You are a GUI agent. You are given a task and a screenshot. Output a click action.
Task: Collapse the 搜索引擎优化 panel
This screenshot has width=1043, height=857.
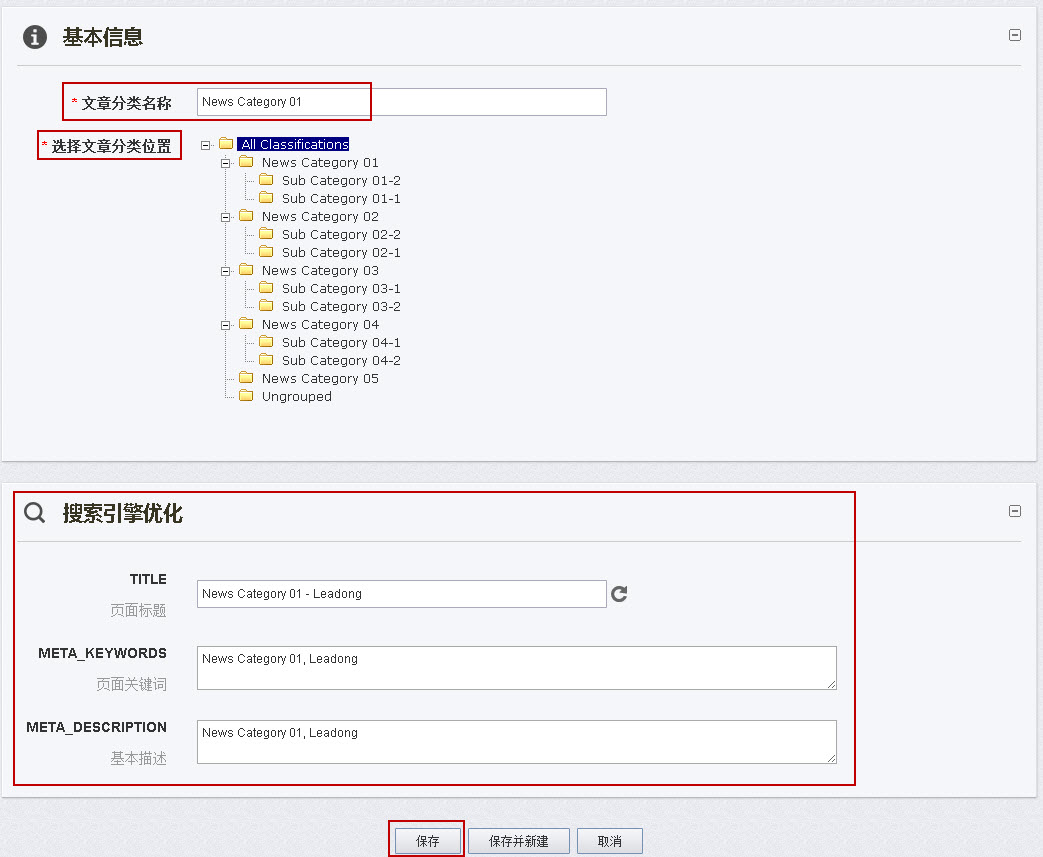coord(1015,511)
